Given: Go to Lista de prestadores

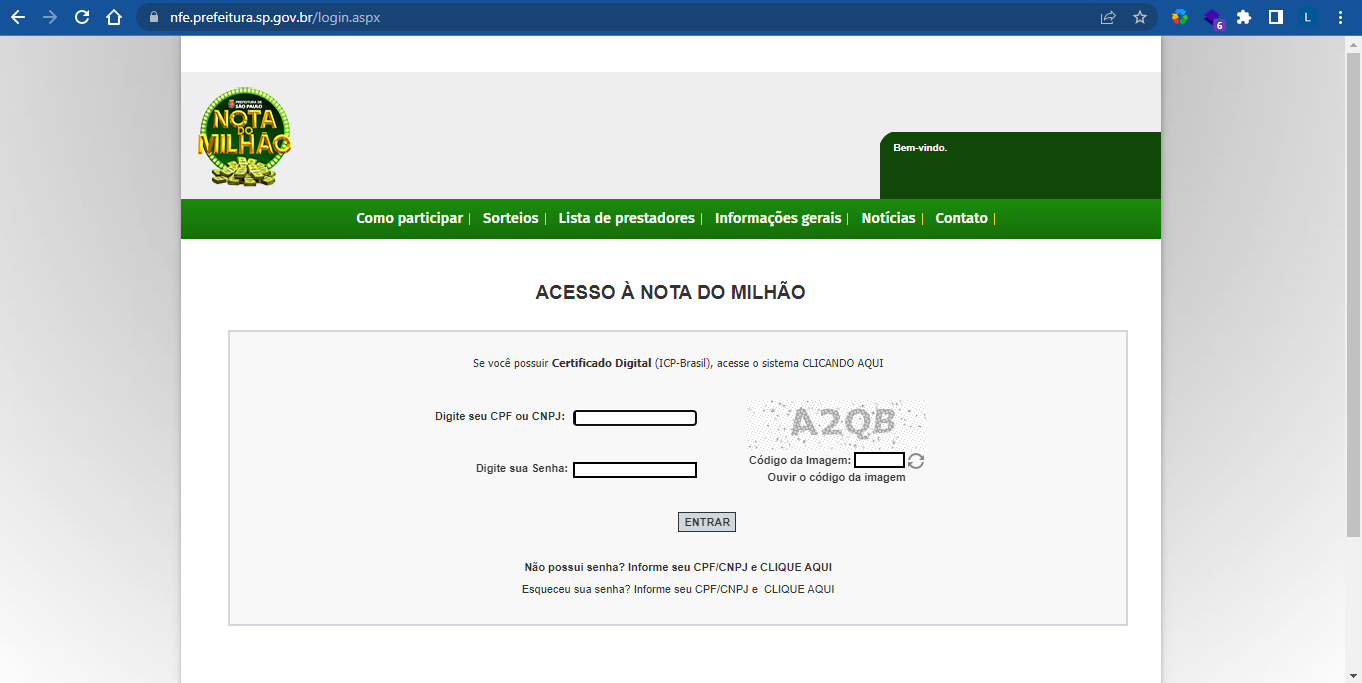Looking at the screenshot, I should click(x=626, y=218).
